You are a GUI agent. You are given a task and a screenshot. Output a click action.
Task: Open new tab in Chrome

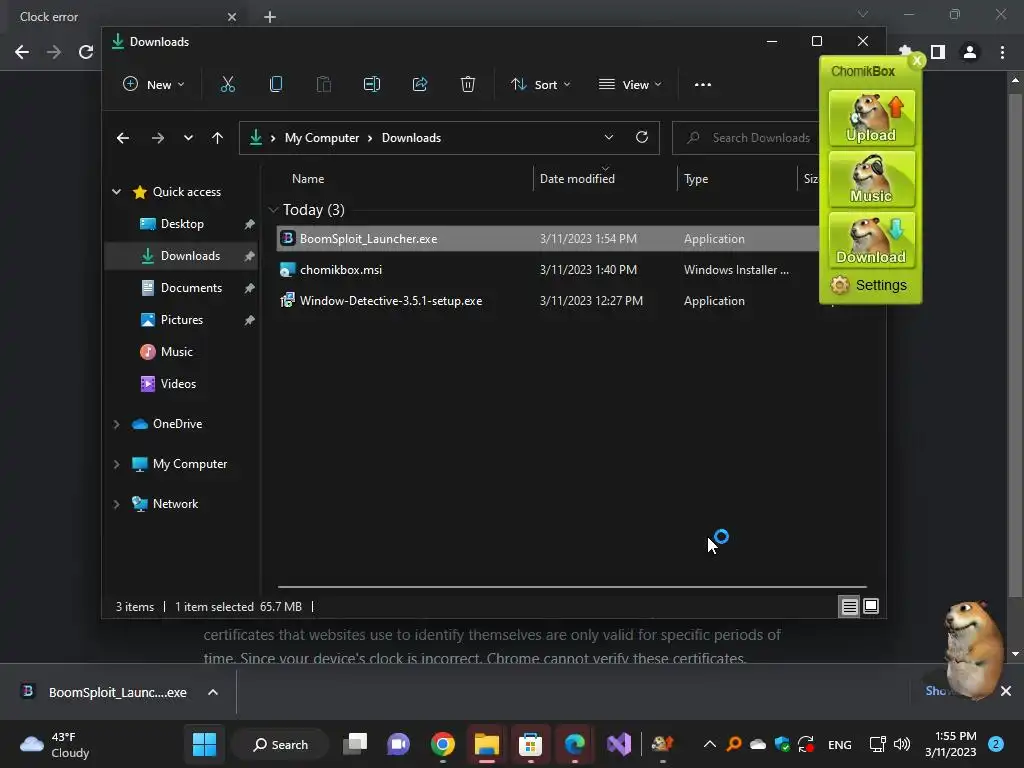tap(270, 17)
